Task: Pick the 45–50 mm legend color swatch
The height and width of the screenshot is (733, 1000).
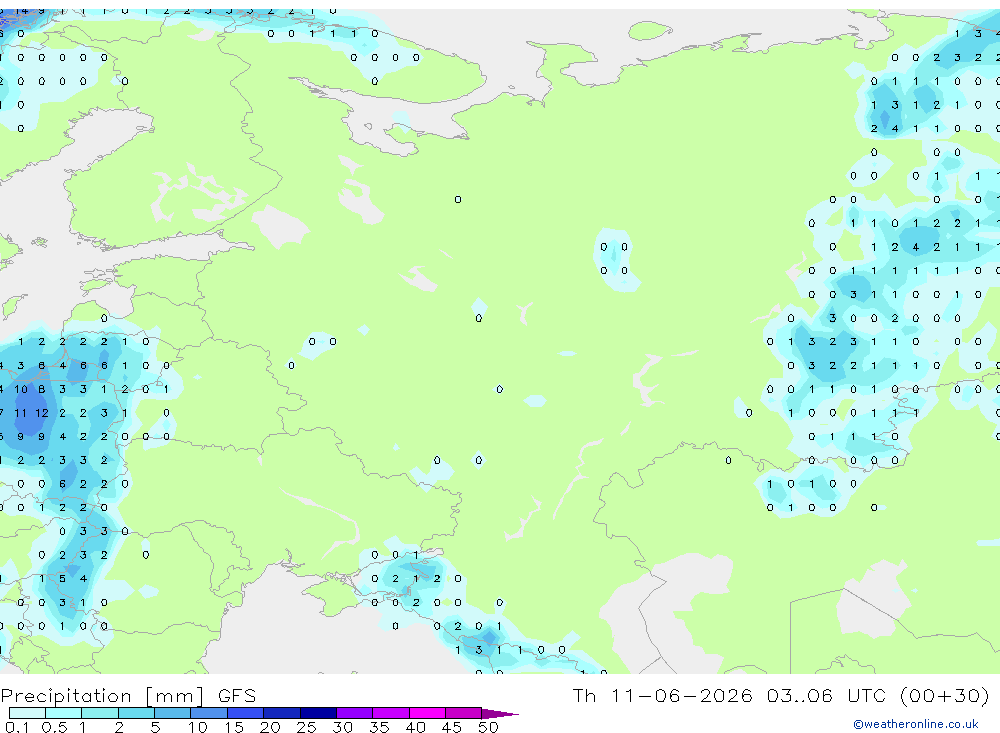Action: [x=464, y=713]
